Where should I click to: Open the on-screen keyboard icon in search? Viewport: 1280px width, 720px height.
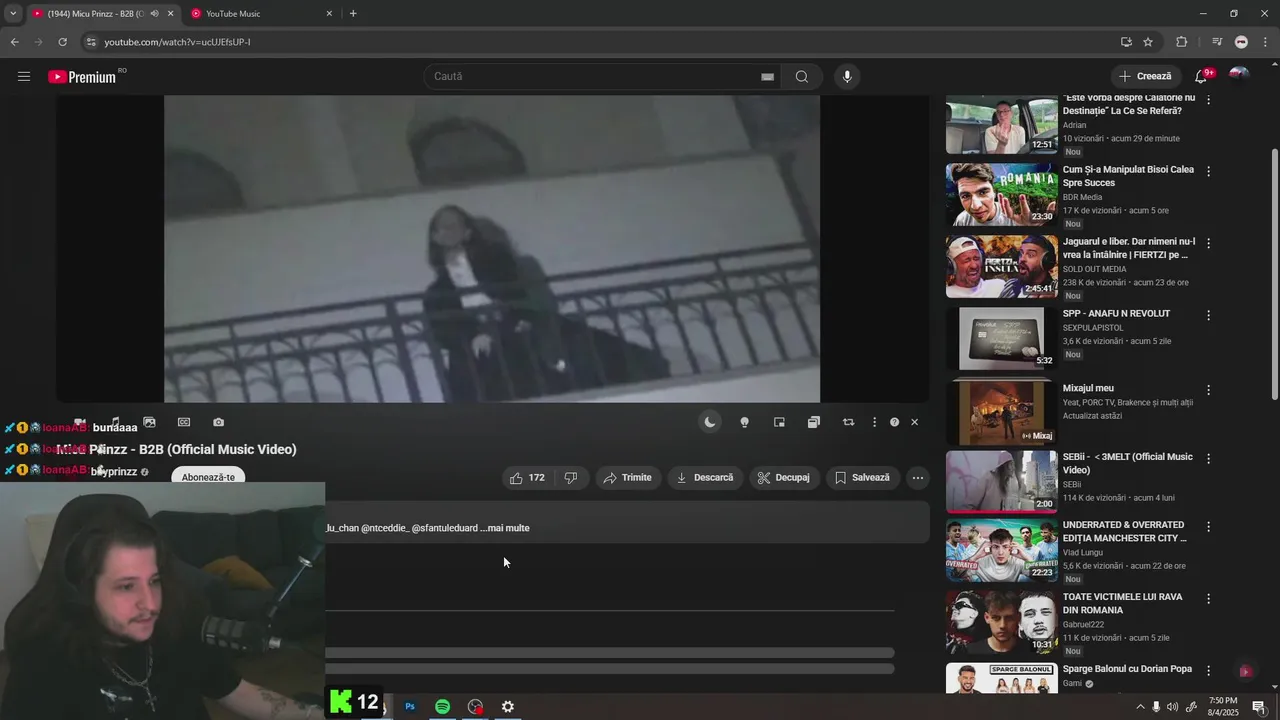click(767, 76)
